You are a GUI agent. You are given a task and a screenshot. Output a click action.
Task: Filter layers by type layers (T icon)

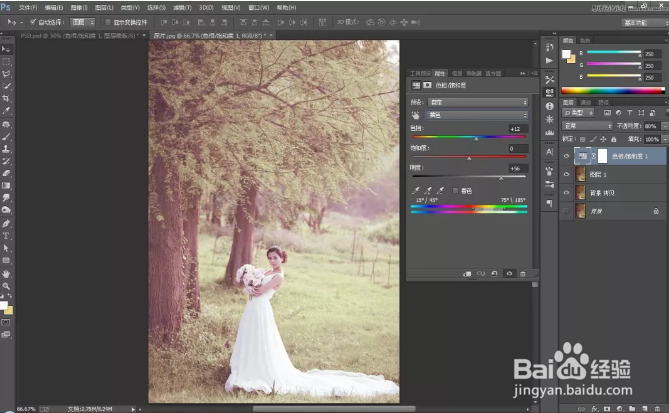pyautogui.click(x=630, y=113)
